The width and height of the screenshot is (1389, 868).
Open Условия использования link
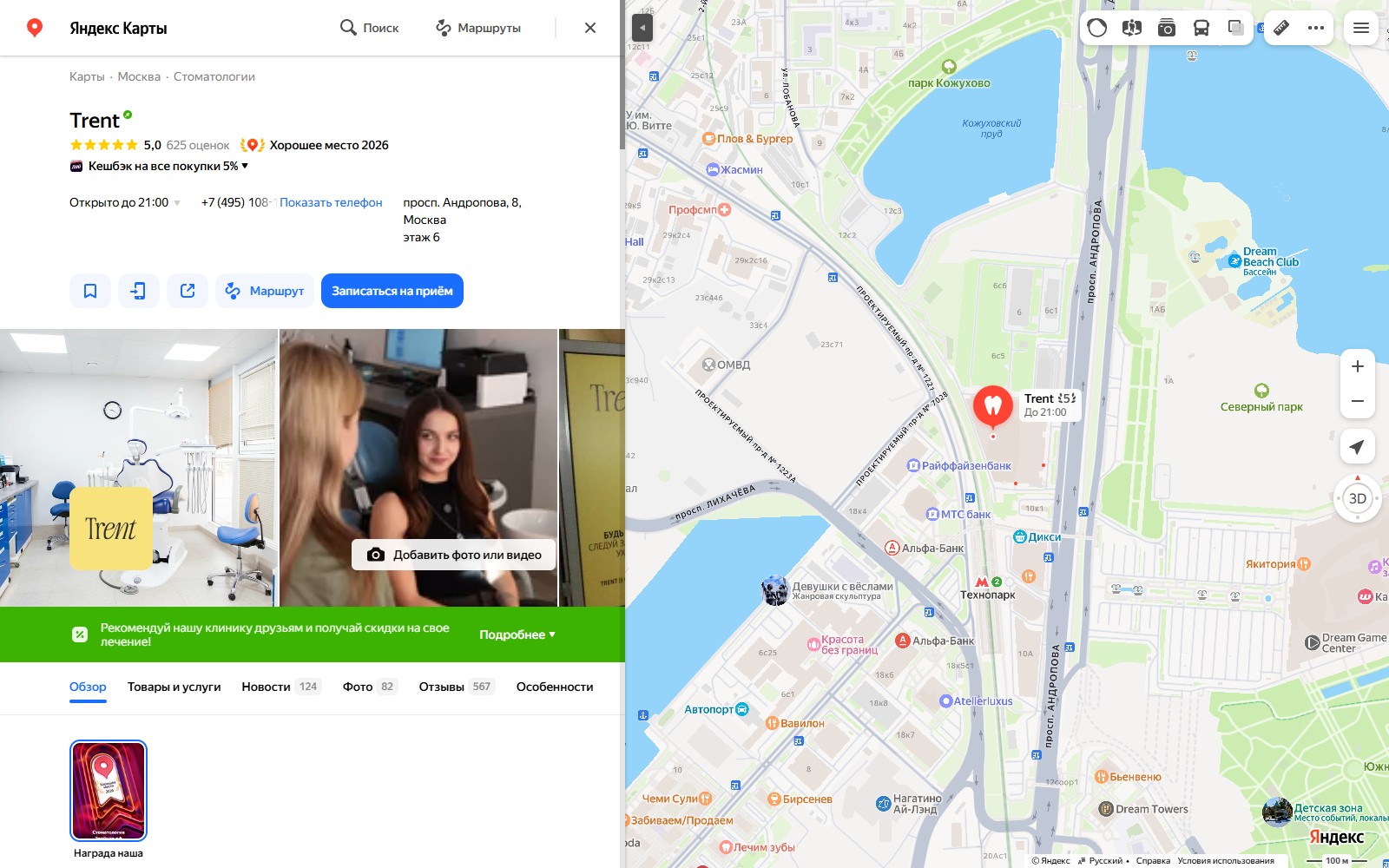[x=1226, y=861]
